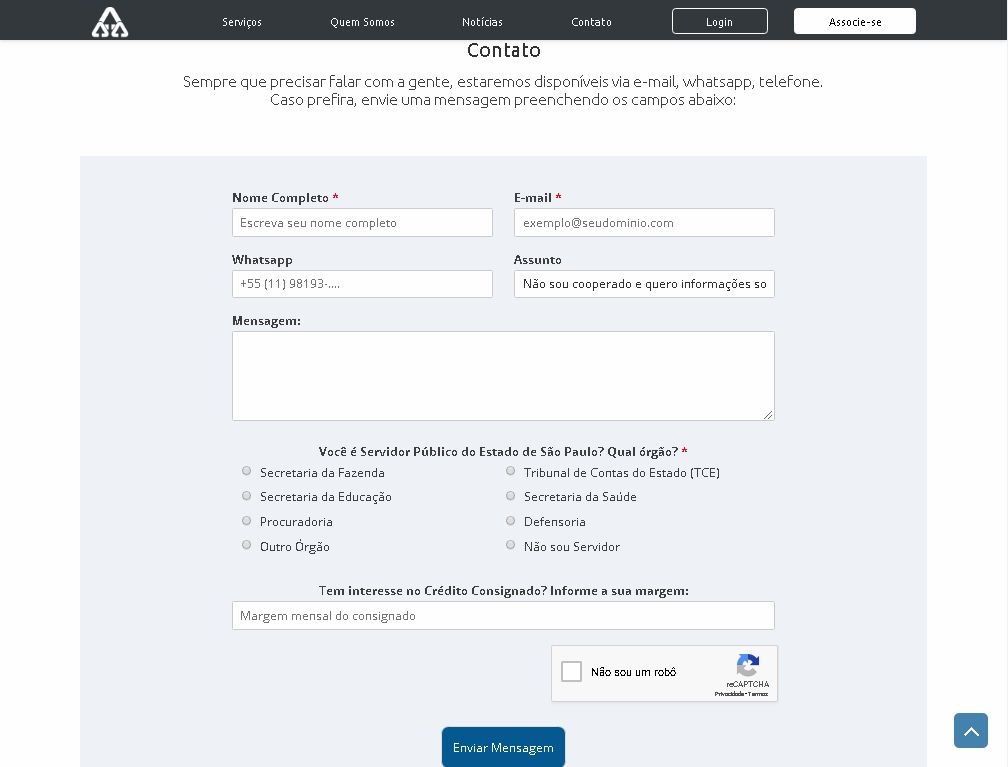Image resolution: width=1008 pixels, height=767 pixels.
Task: Click the Contato page heading
Action: pos(503,50)
